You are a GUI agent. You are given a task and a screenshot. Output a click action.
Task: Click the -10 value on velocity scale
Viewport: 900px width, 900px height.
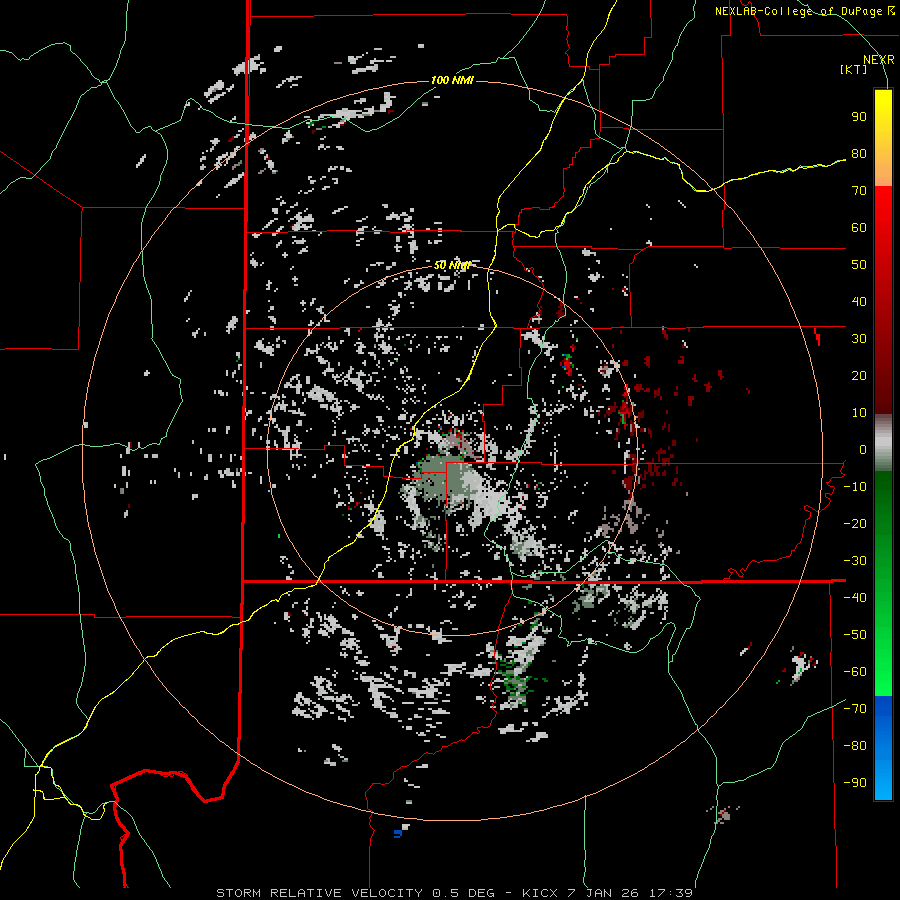(x=855, y=487)
